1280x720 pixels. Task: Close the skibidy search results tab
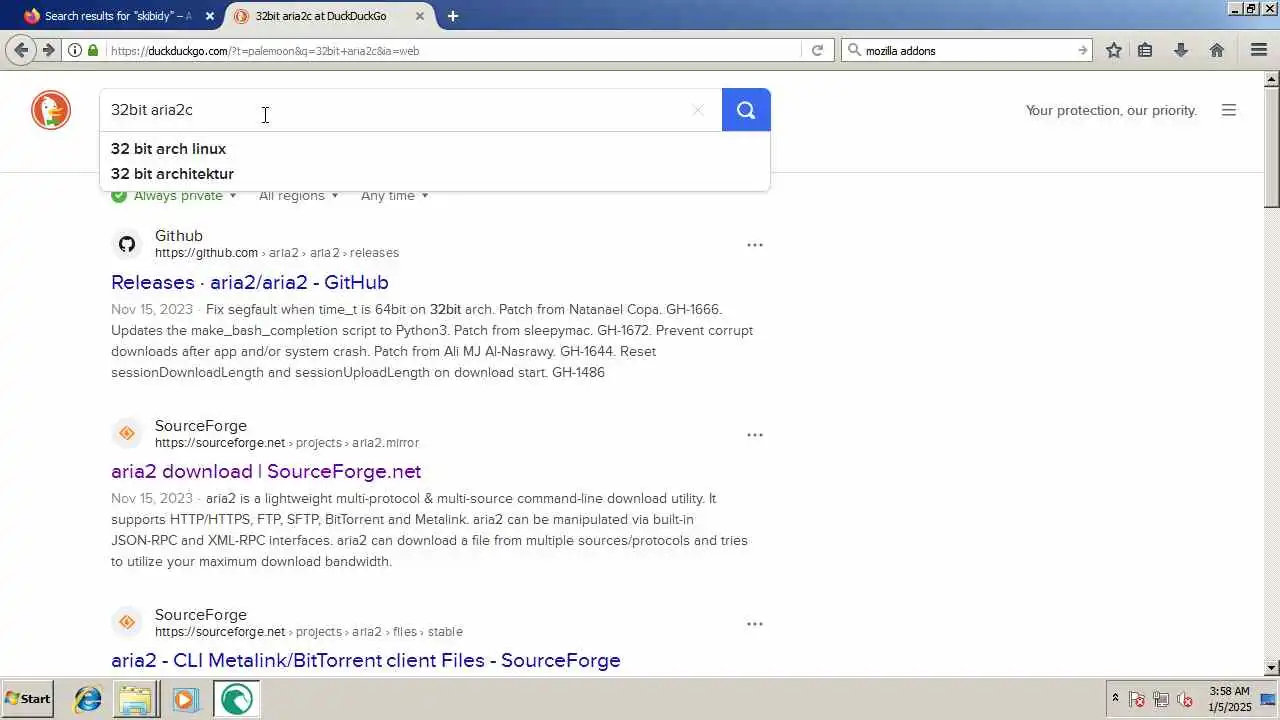click(209, 16)
